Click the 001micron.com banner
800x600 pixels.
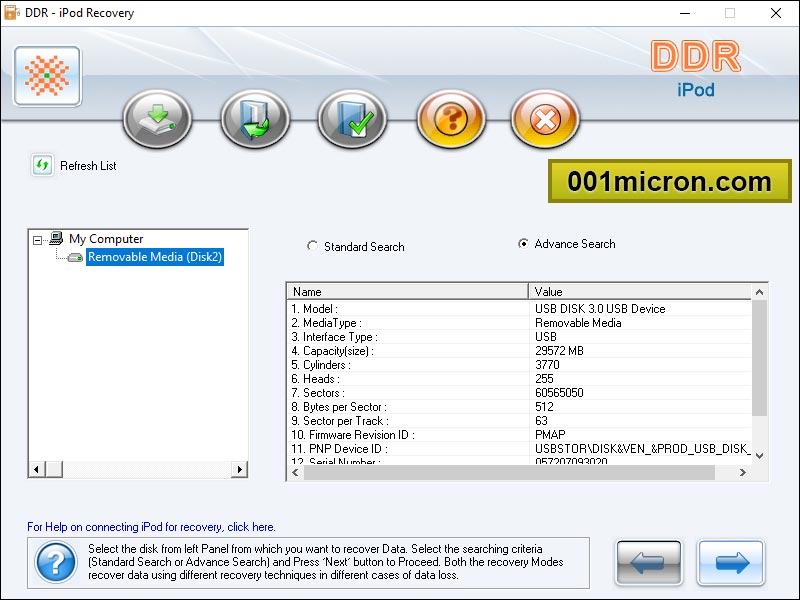pyautogui.click(x=668, y=182)
